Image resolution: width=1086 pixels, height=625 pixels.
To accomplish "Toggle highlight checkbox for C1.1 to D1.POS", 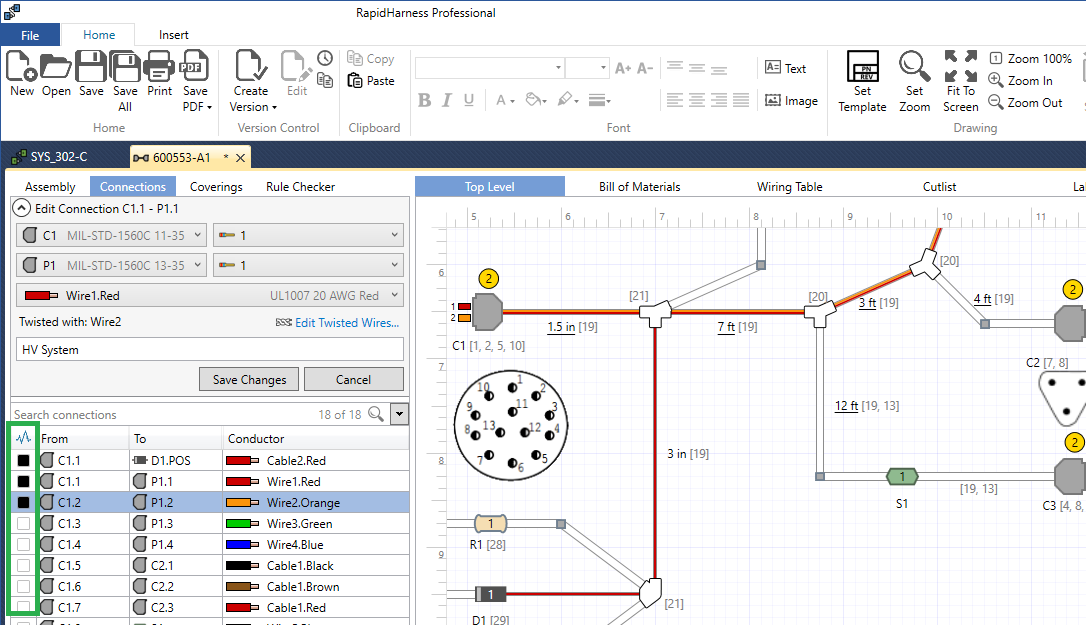I will [x=24, y=461].
